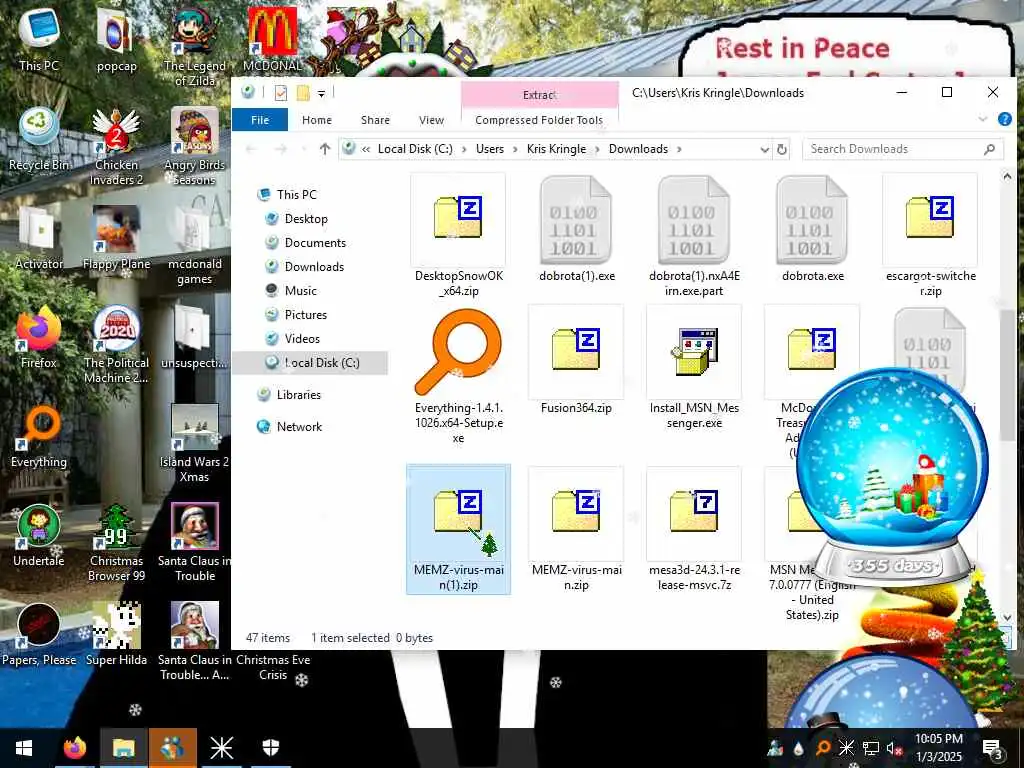The height and width of the screenshot is (768, 1024).
Task: Refresh the Downloads folder
Action: pyautogui.click(x=782, y=150)
